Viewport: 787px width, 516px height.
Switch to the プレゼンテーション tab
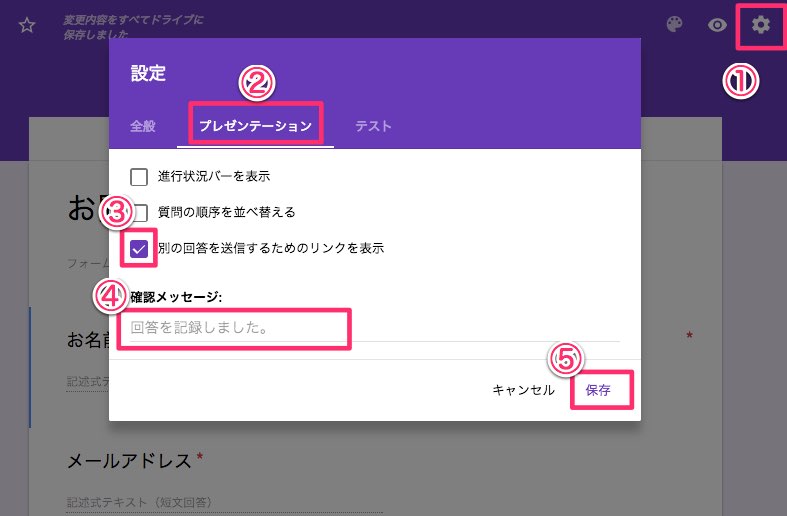click(255, 125)
